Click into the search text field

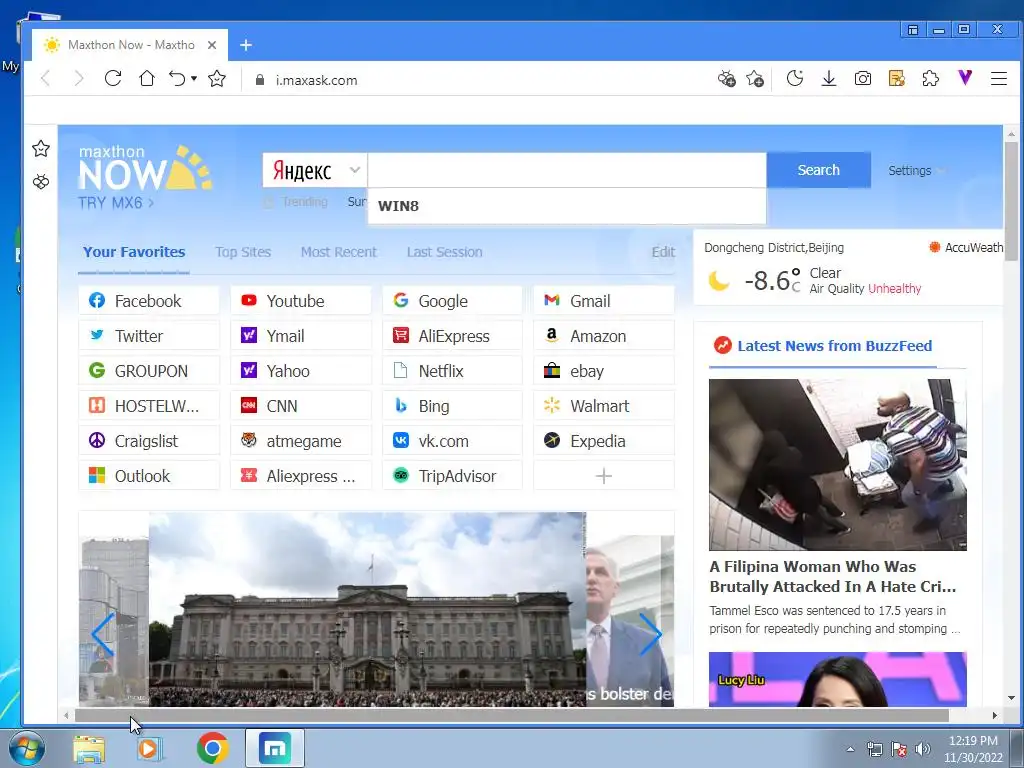pos(567,170)
